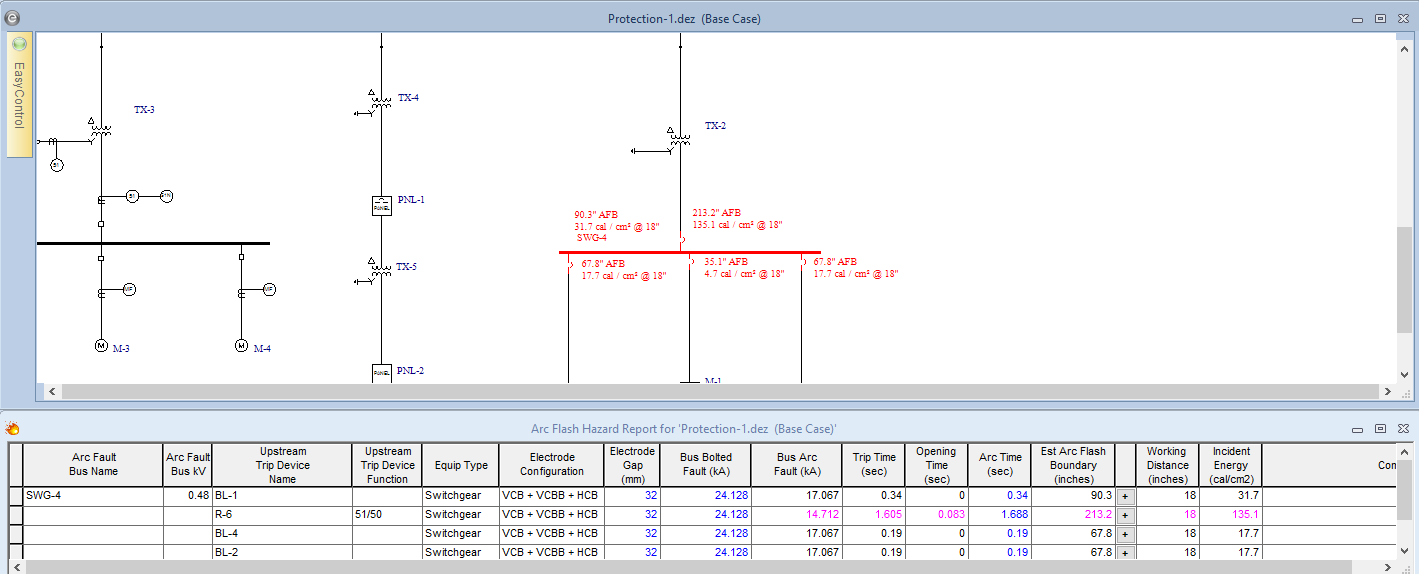Select the TX-3 transformer symbol

point(100,130)
